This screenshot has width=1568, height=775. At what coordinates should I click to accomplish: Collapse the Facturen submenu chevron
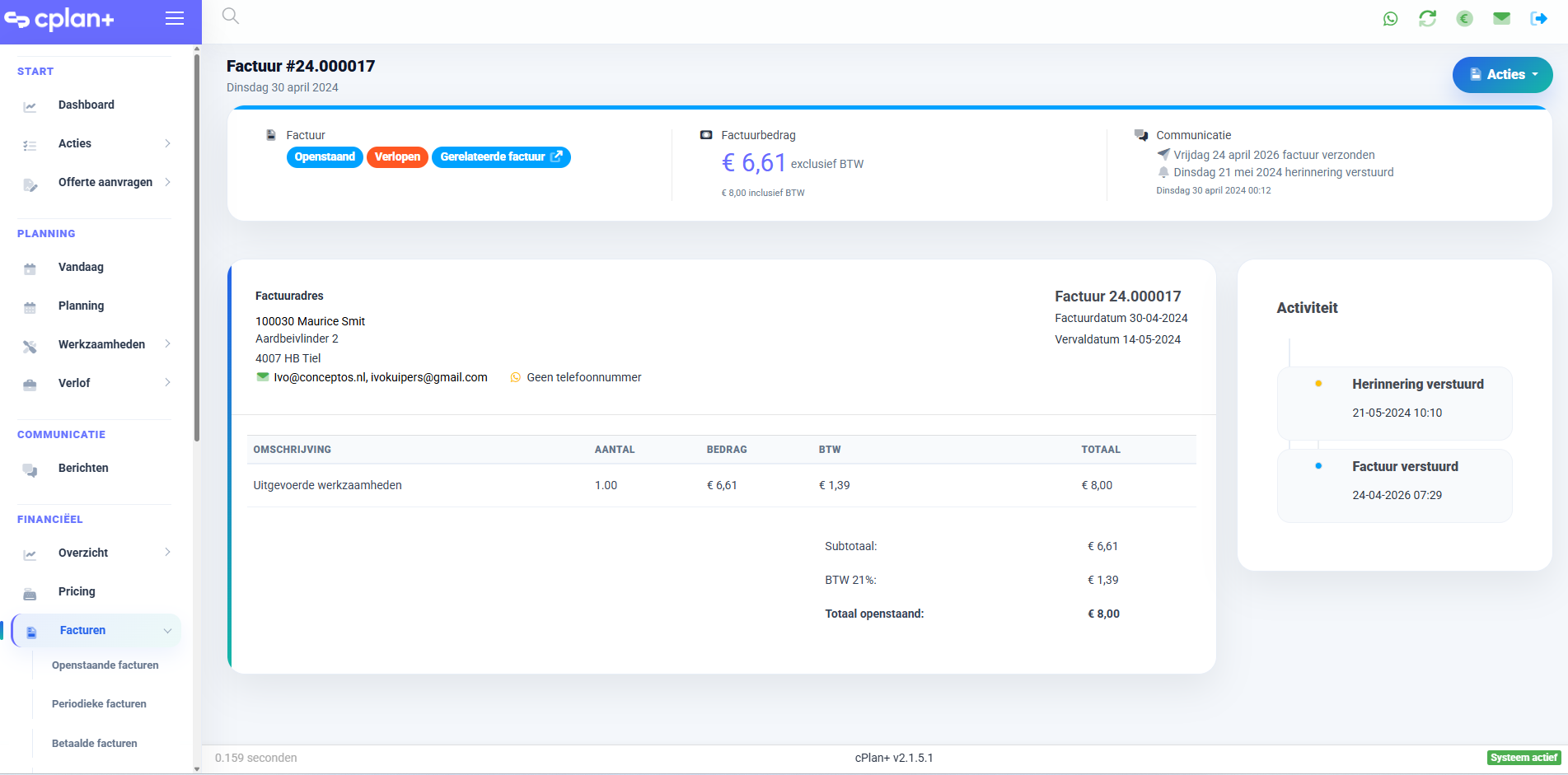click(167, 631)
